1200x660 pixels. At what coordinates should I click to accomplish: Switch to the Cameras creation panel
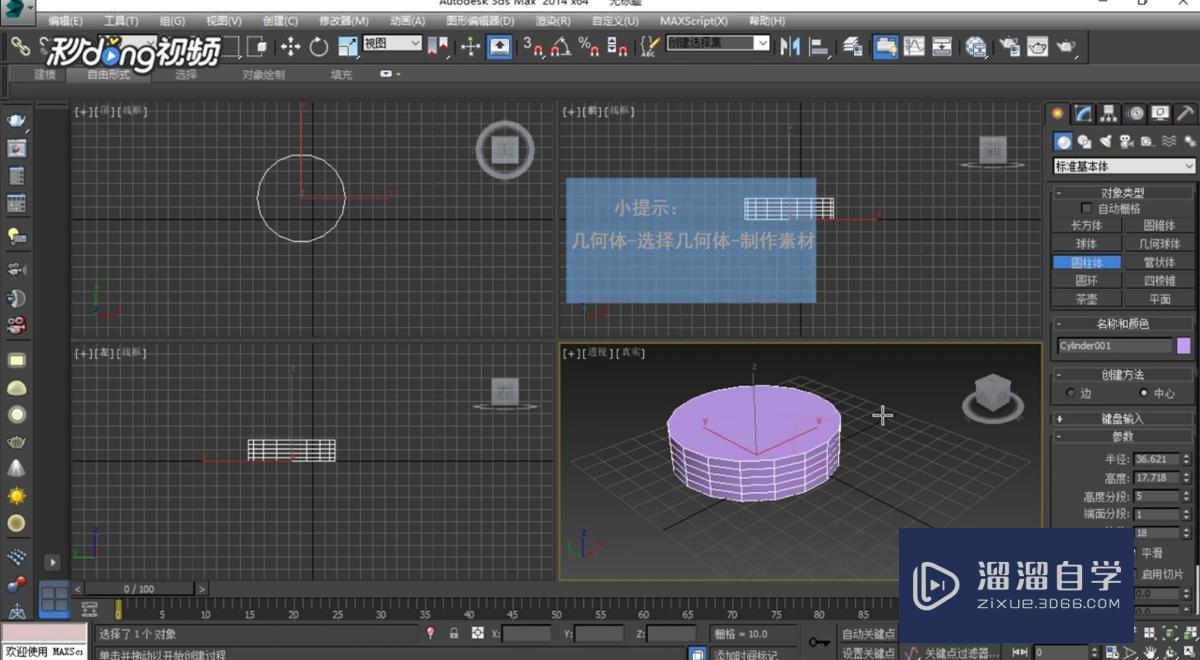[1125, 141]
